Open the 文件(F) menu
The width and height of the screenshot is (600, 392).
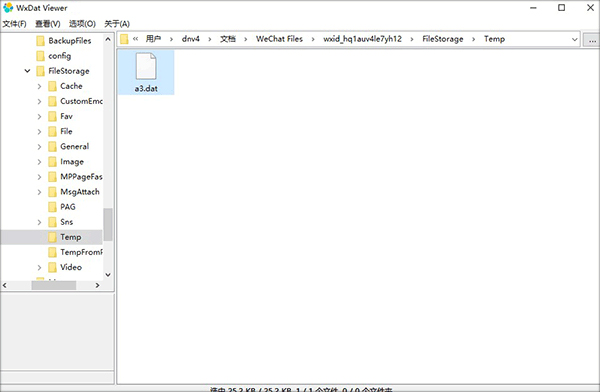(x=15, y=24)
